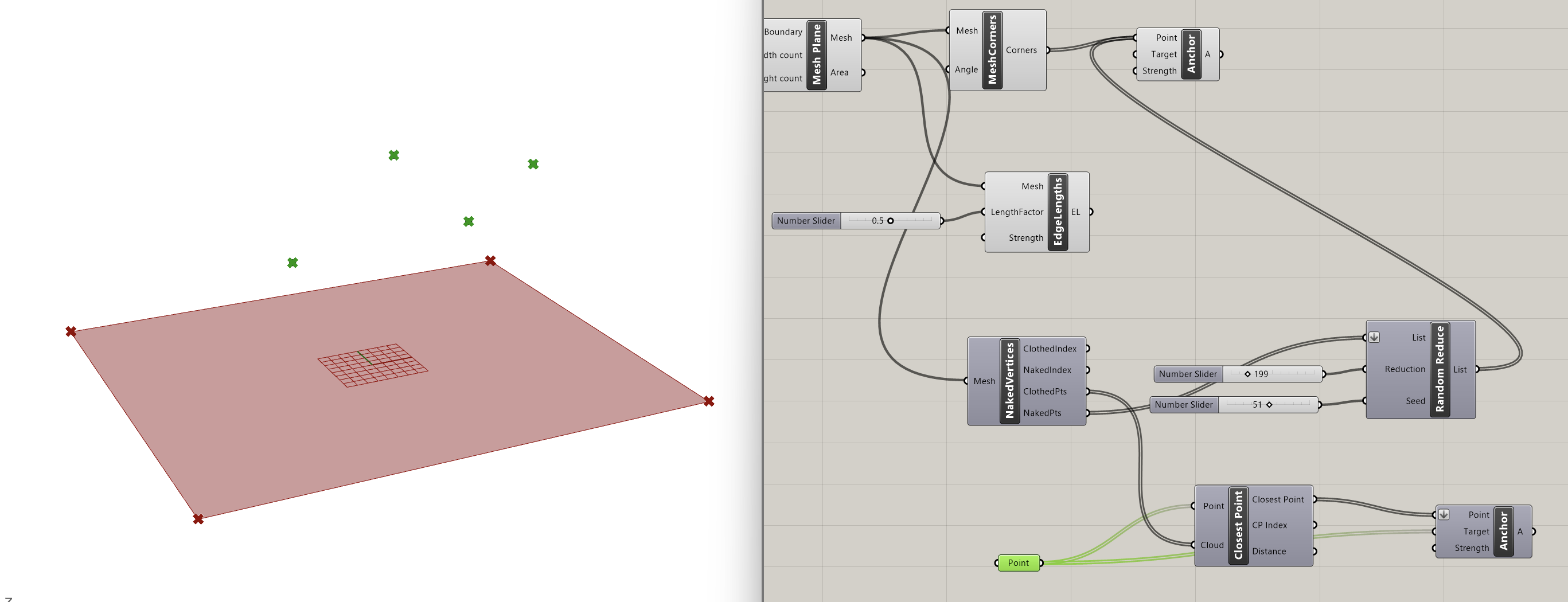Click the grip of the 51 slider
The image size is (1568, 602).
(x=1269, y=405)
